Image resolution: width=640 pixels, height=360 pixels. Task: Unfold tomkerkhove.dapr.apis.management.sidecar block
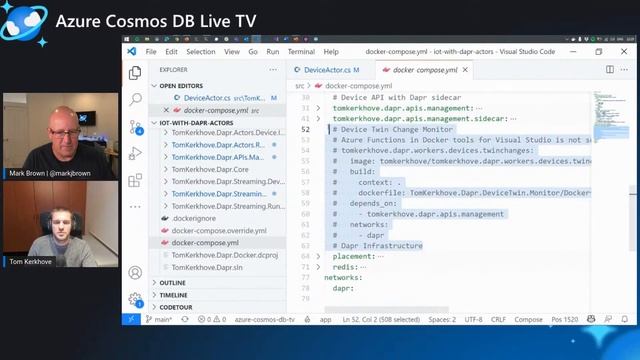tap(318, 119)
